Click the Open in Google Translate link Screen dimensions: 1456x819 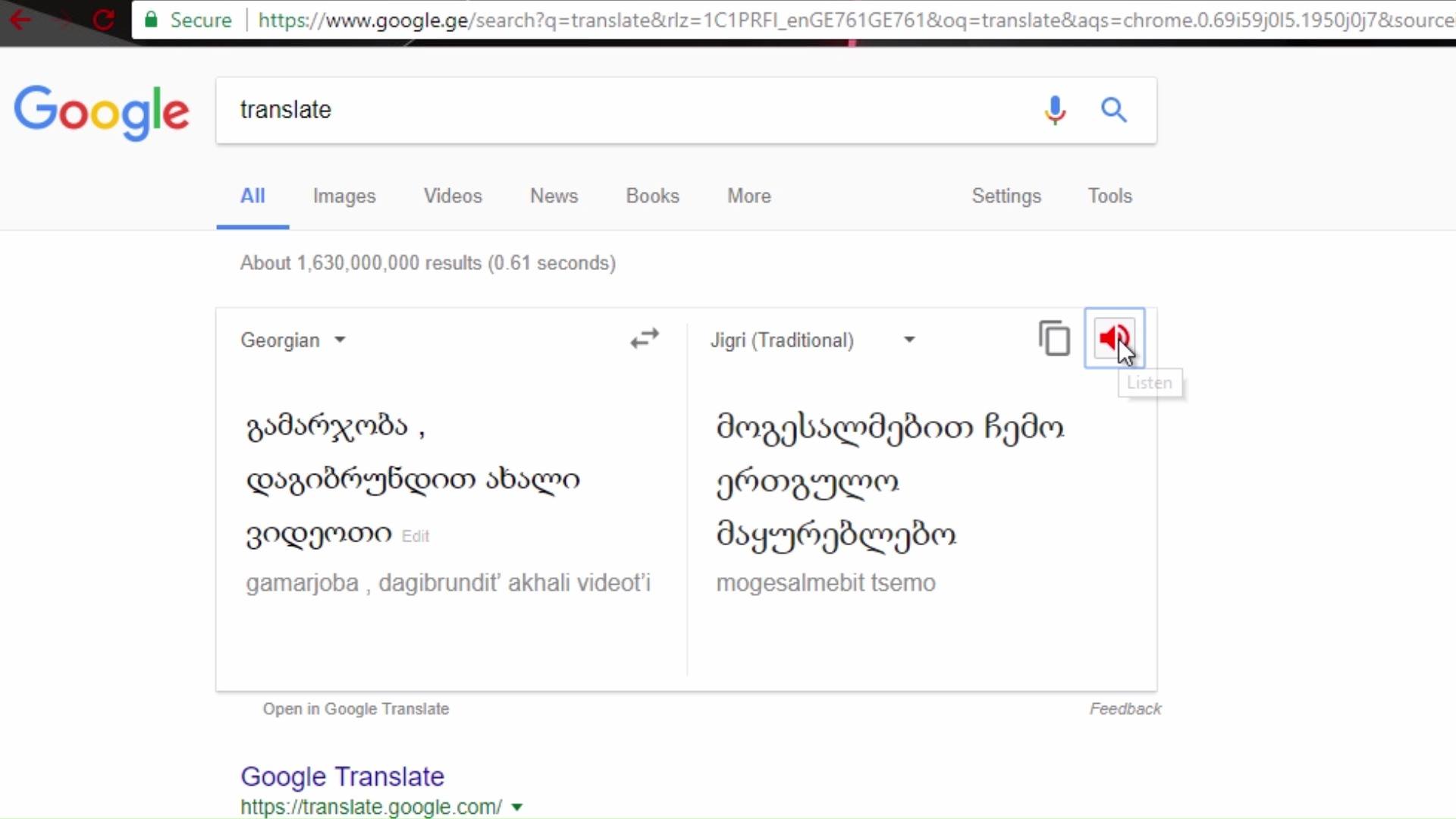pos(356,709)
